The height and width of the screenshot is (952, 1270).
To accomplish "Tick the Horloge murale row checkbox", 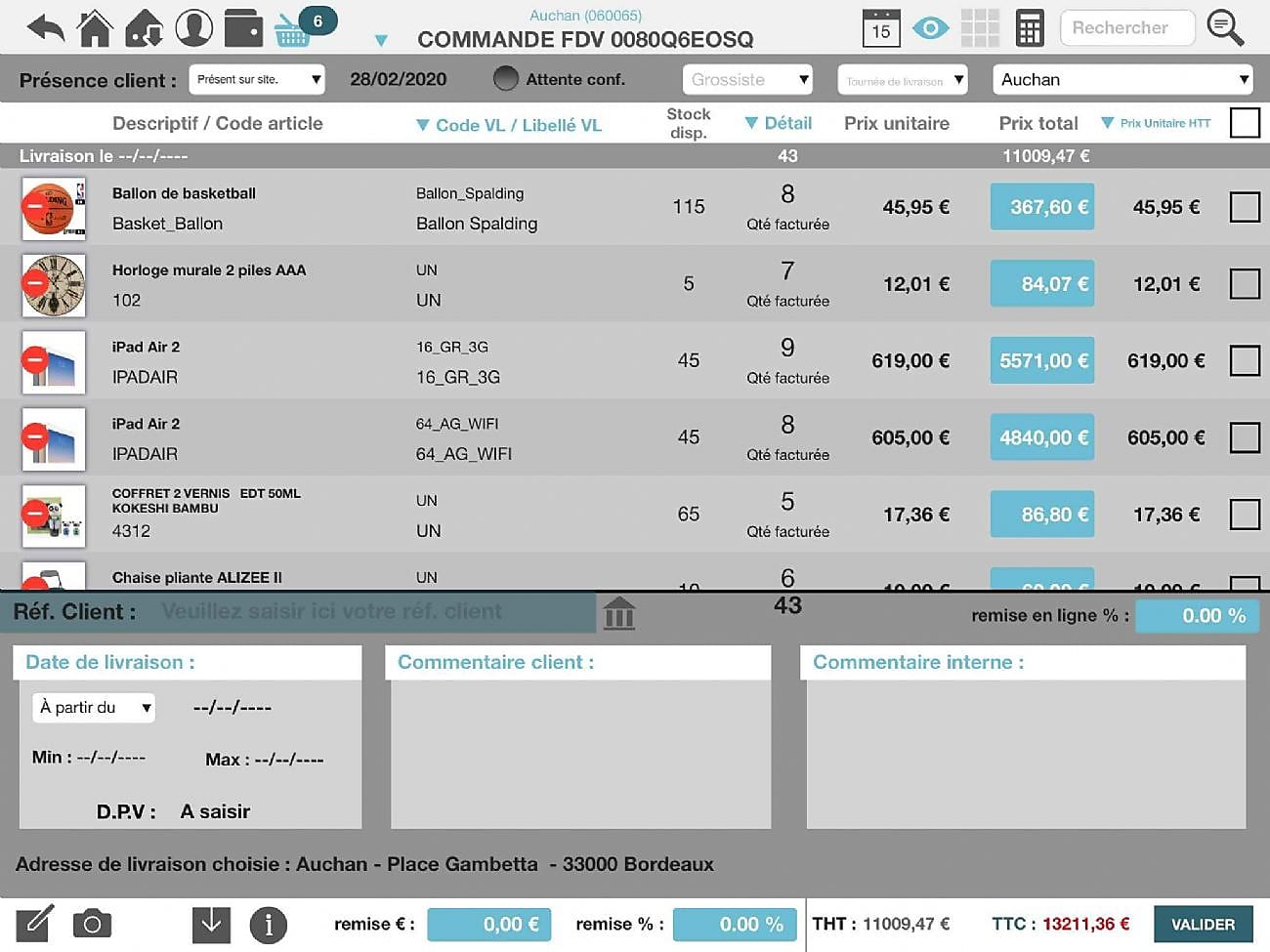I will 1245,284.
